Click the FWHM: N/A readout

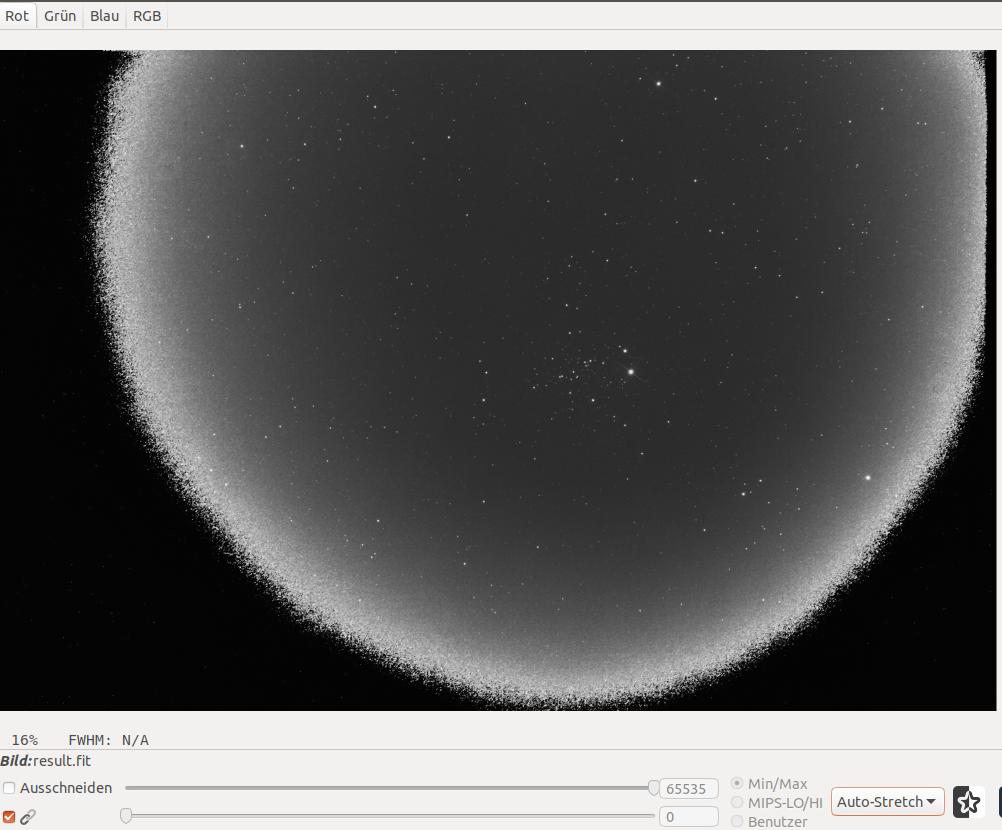coord(109,740)
